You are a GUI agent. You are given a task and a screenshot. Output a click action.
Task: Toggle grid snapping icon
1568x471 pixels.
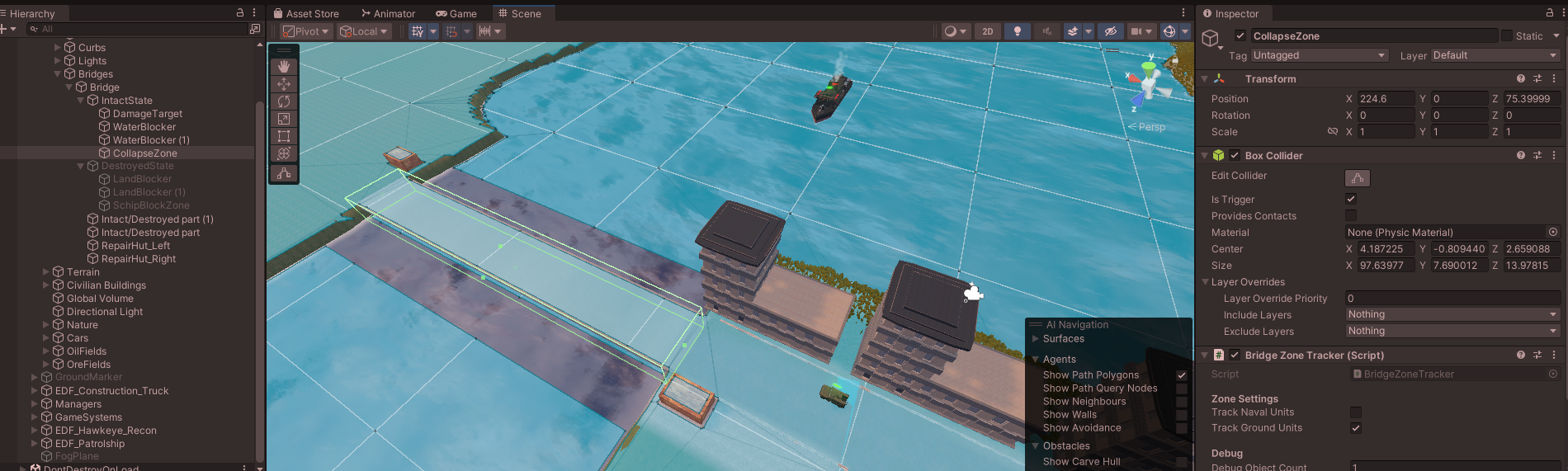click(x=451, y=31)
